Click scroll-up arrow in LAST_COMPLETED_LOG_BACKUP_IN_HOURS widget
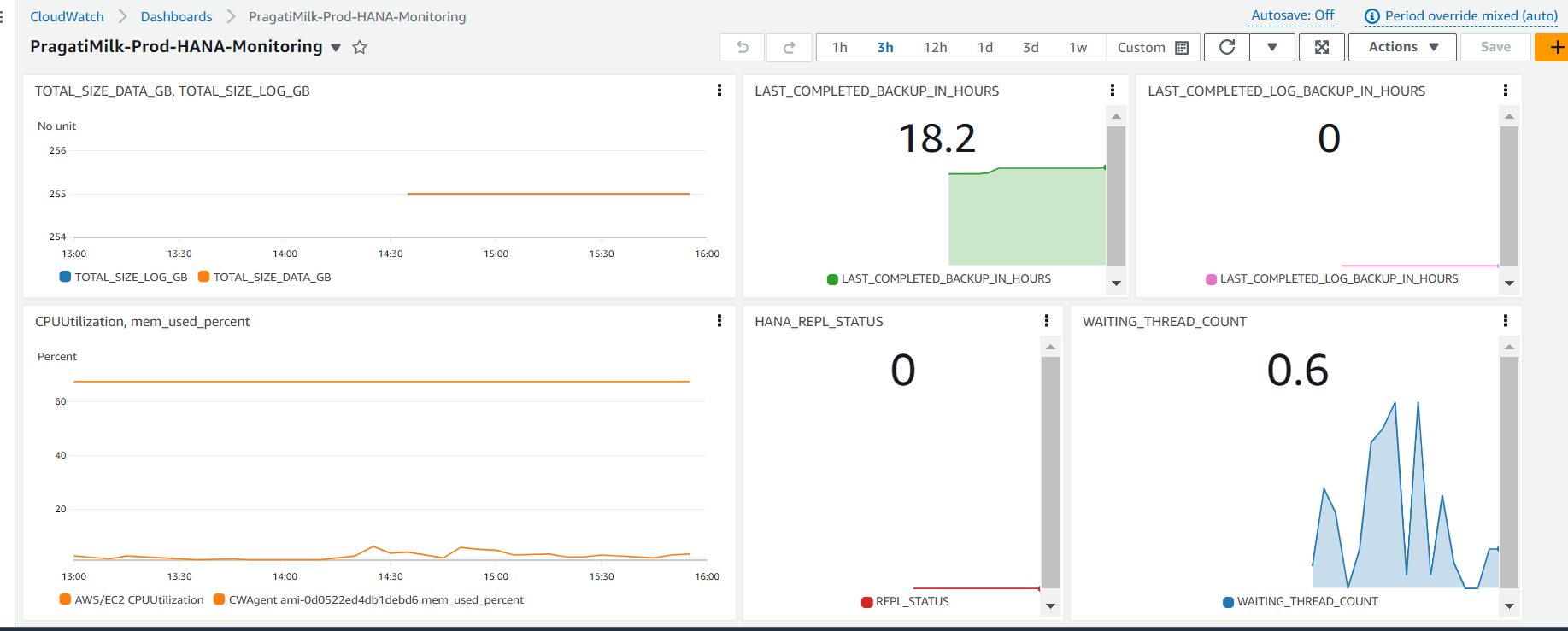Viewport: 1568px width, 631px height. point(1509,116)
